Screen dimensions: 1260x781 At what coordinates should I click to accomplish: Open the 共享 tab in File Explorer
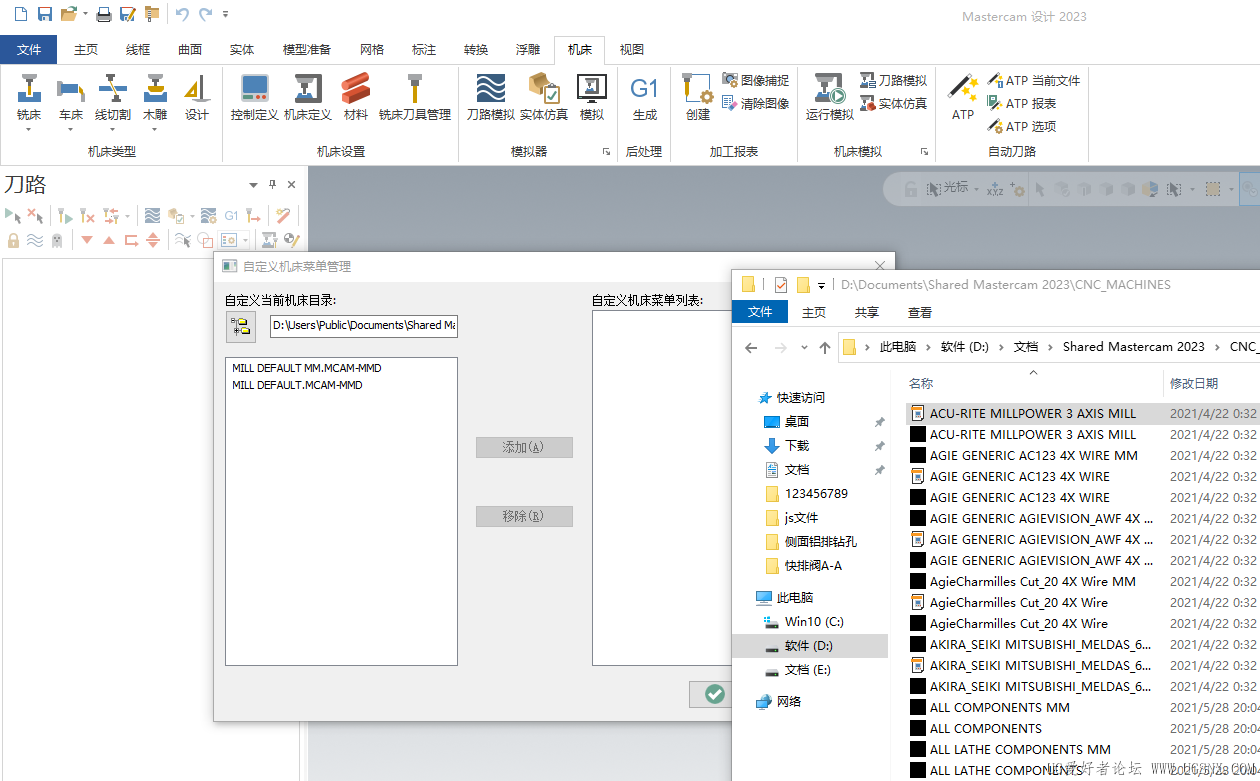point(867,312)
